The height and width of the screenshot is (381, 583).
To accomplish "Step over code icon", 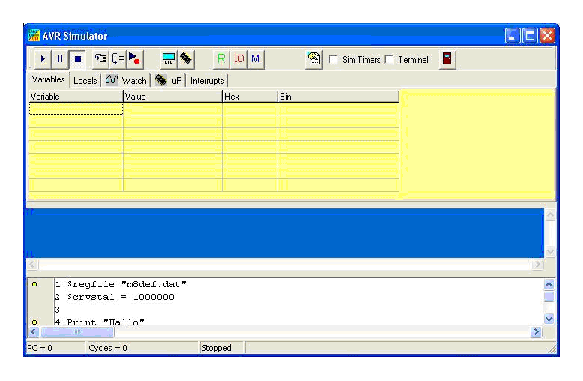I will pos(118,59).
